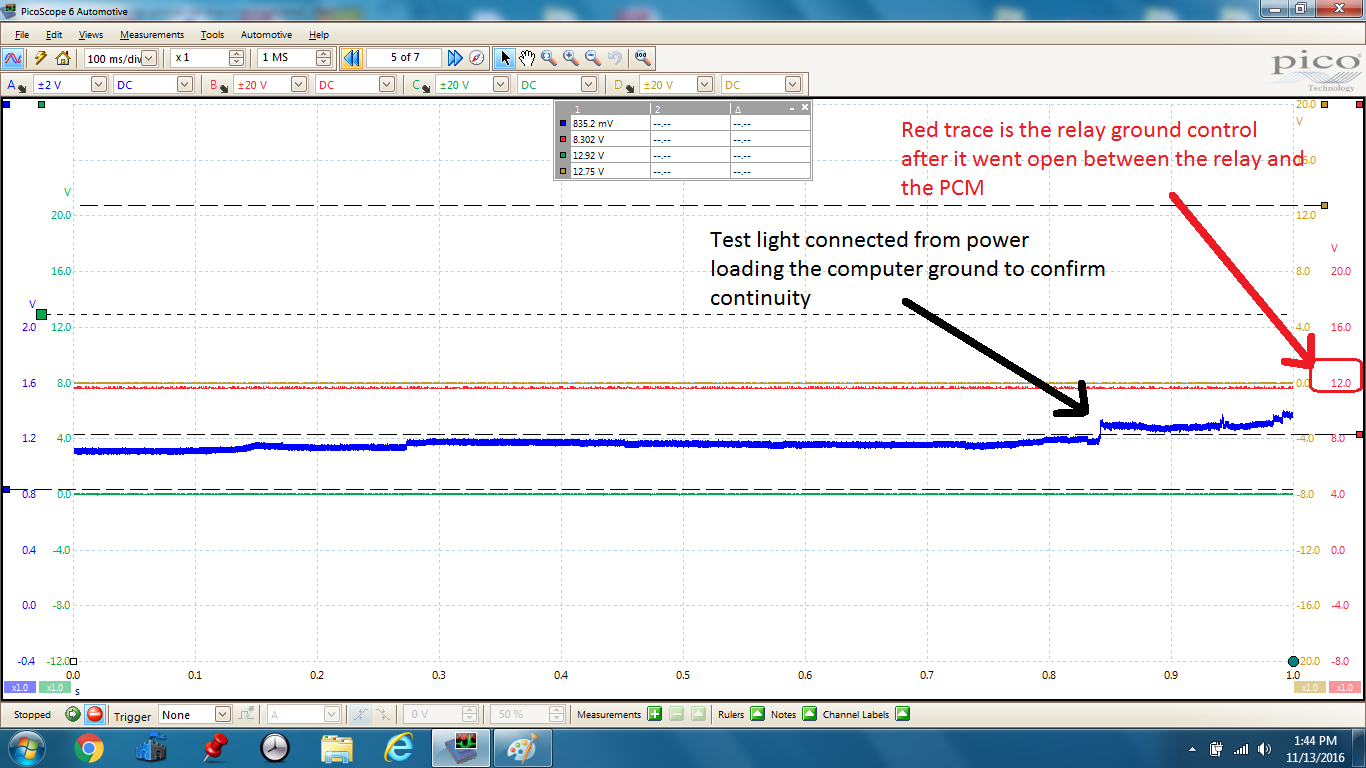Click the red stop capture button
Viewport: 1366px width, 768px height.
pyautogui.click(x=94, y=714)
